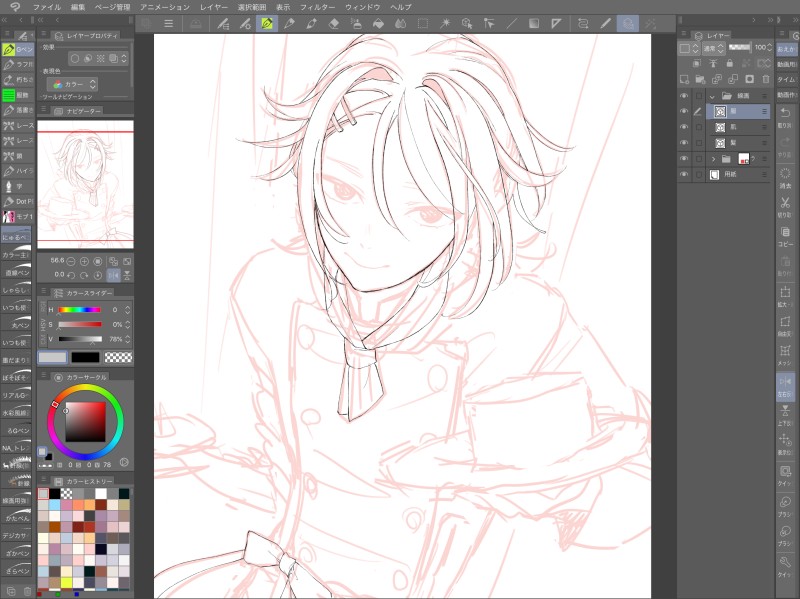Click the Clip Studio logo icon
Screen dimensions: 800x599
tap(15, 7)
